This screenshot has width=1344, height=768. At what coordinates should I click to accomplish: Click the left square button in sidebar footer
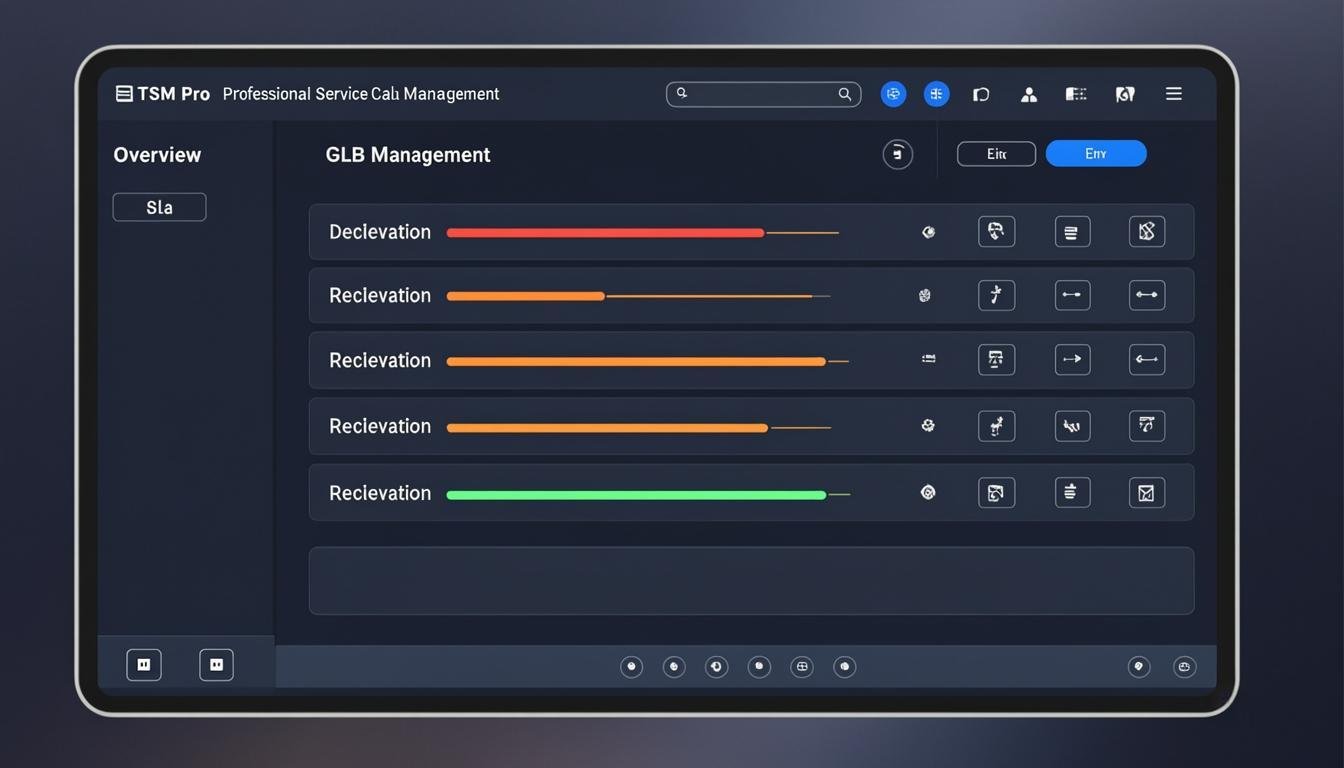144,665
